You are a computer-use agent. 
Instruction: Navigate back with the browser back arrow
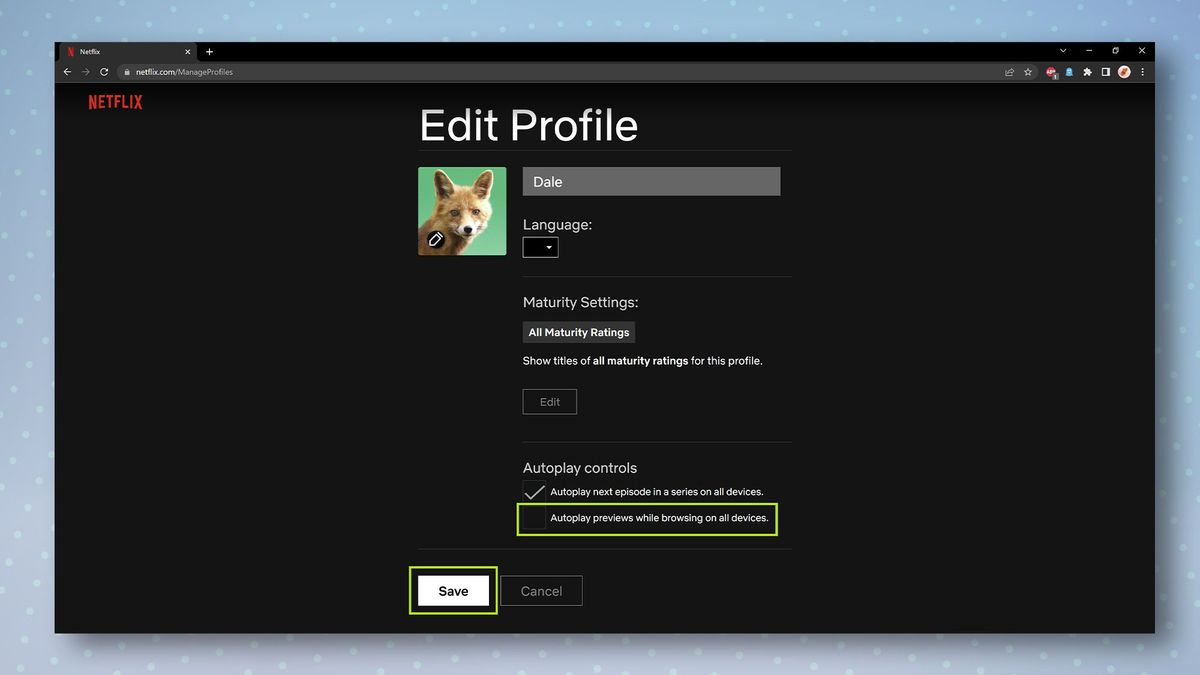[66, 71]
